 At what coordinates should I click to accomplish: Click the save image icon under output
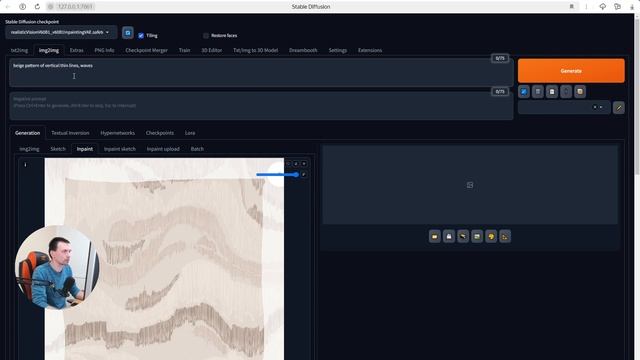click(449, 236)
